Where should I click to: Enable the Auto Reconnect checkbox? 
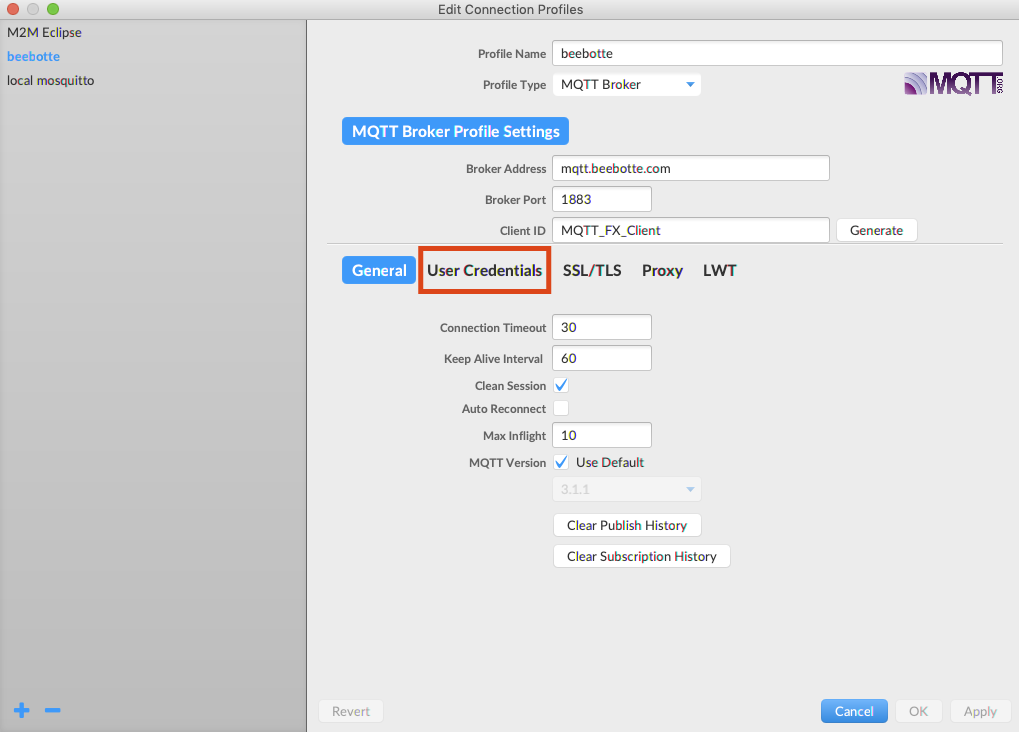561,408
